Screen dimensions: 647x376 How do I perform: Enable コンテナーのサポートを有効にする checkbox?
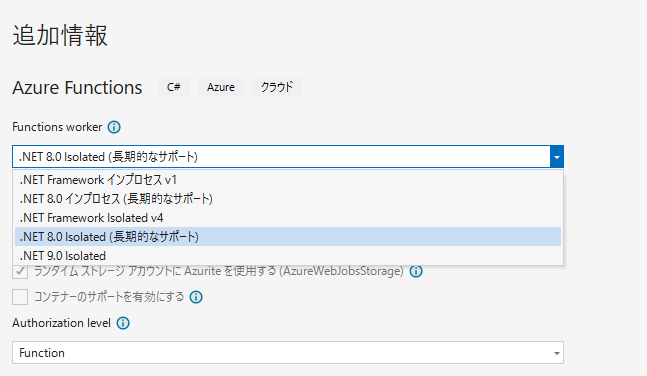click(20, 297)
